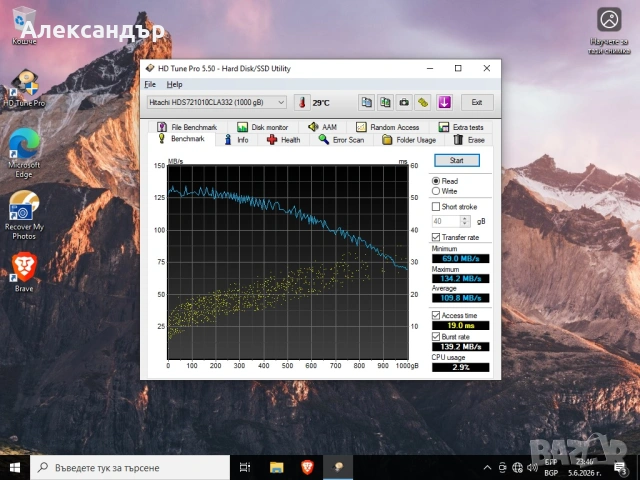Click the copy screenshot toolbar icon
The image size is (640, 480).
(385, 102)
